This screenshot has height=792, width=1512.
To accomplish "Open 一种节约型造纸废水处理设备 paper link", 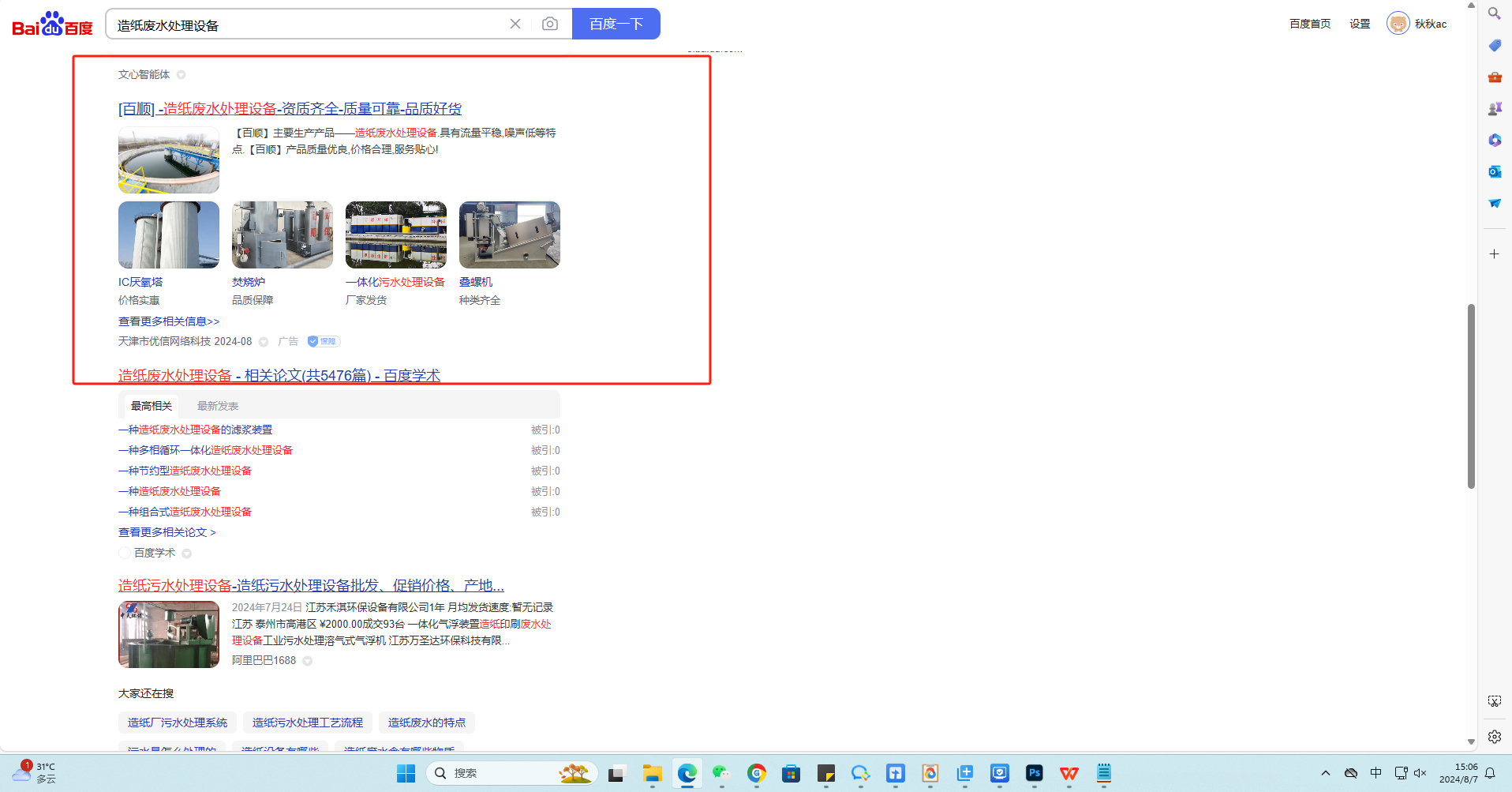I will tap(185, 471).
